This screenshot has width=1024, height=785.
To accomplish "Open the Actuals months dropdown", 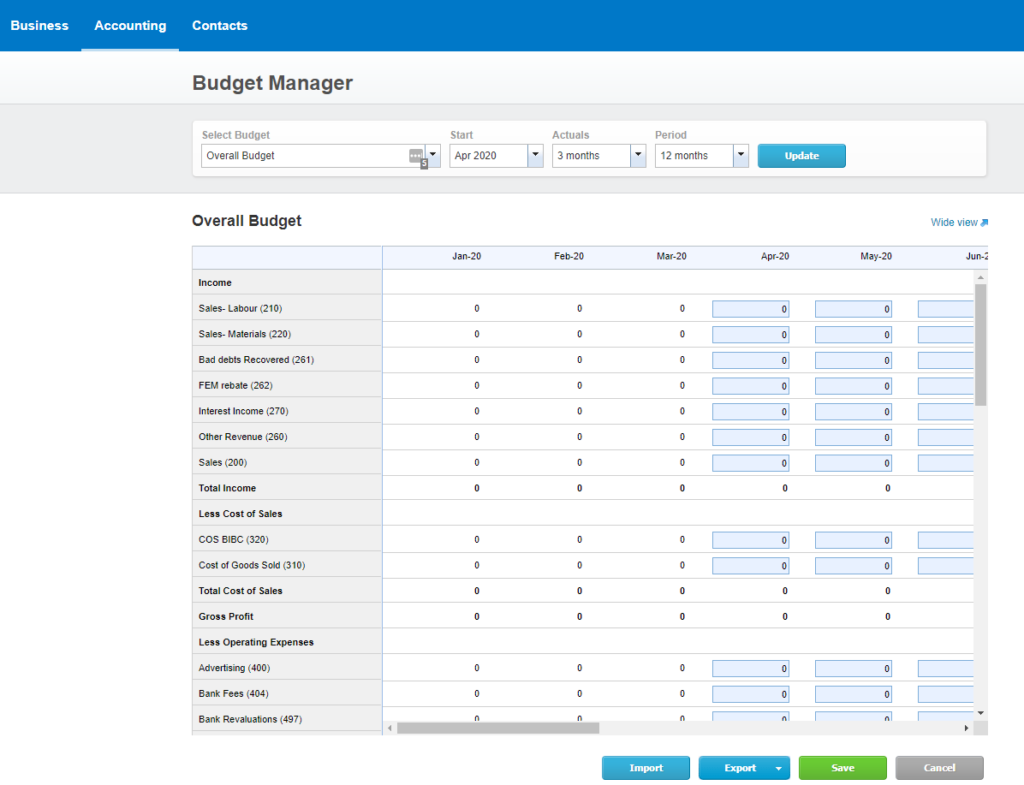I will (x=638, y=156).
